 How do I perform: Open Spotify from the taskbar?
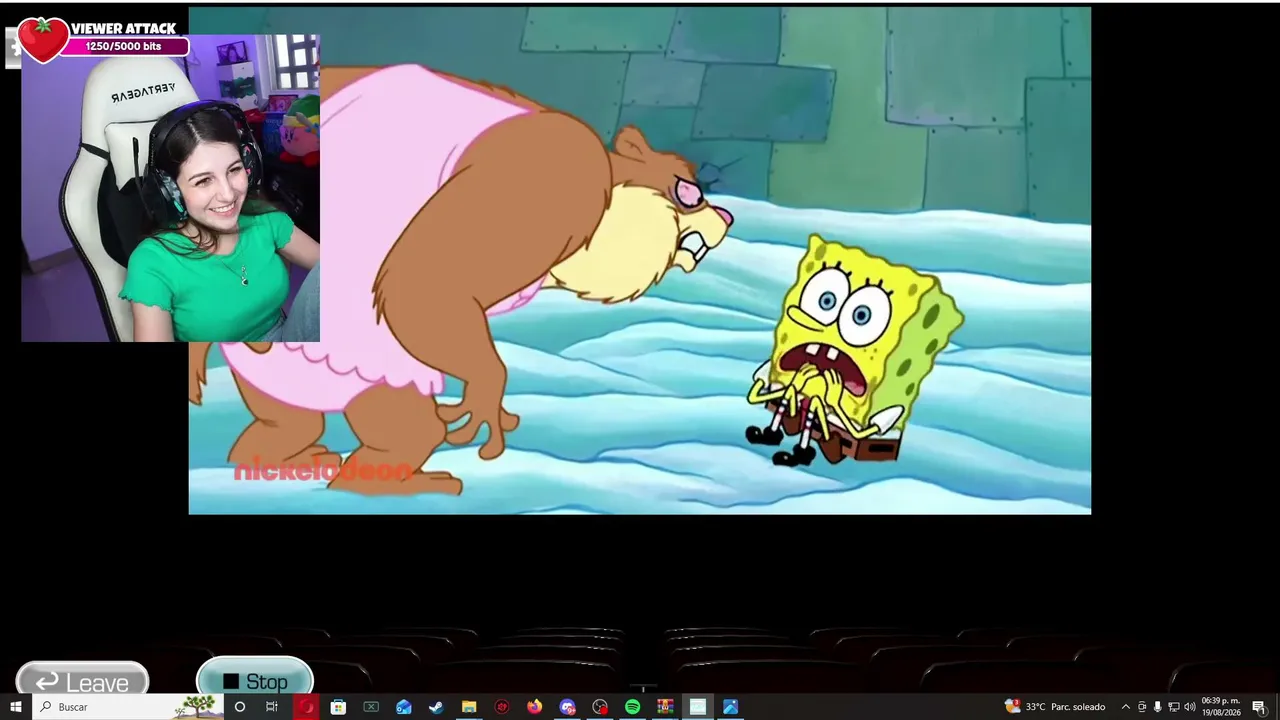coord(632,707)
